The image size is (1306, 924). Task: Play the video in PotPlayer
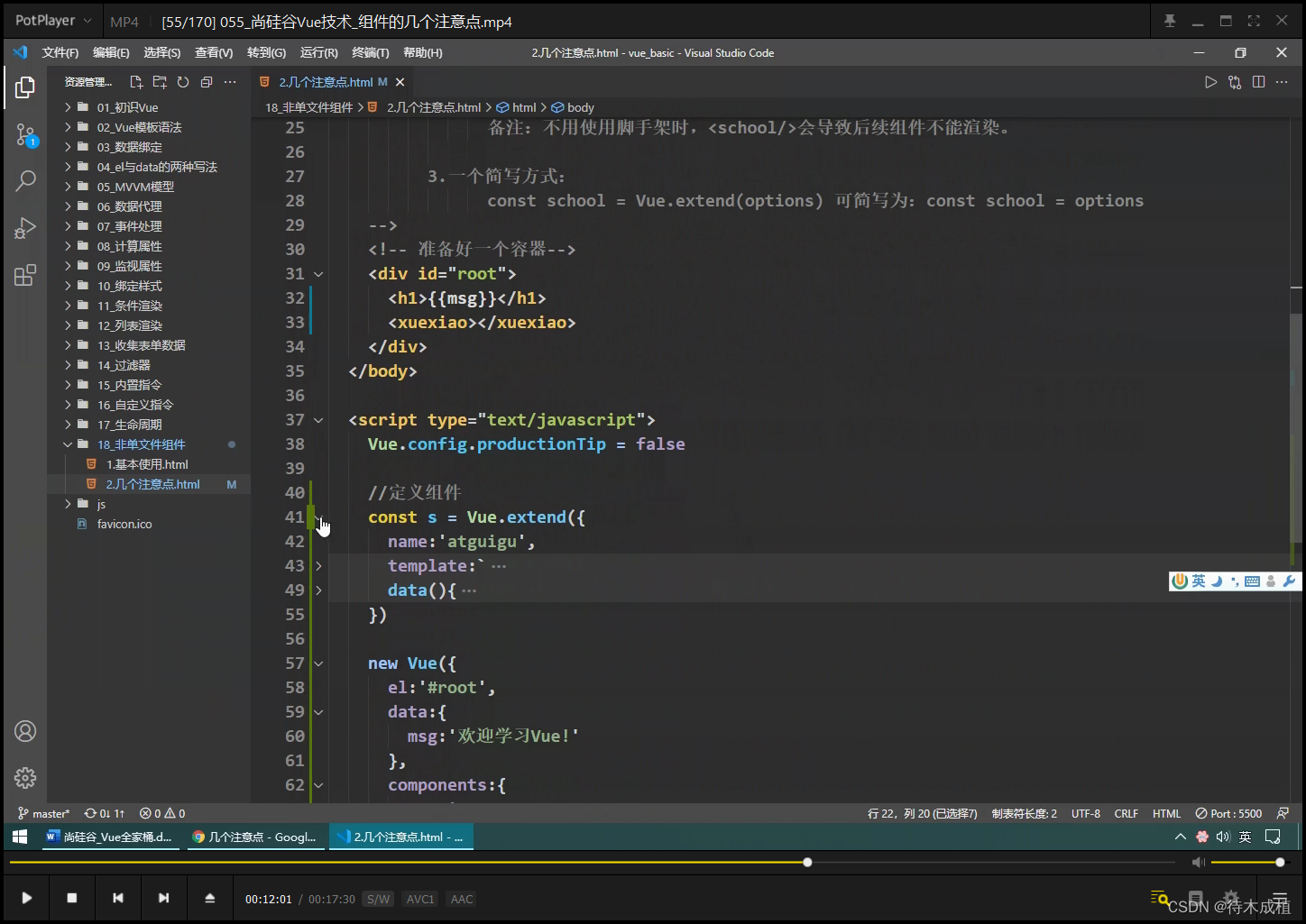[27, 898]
